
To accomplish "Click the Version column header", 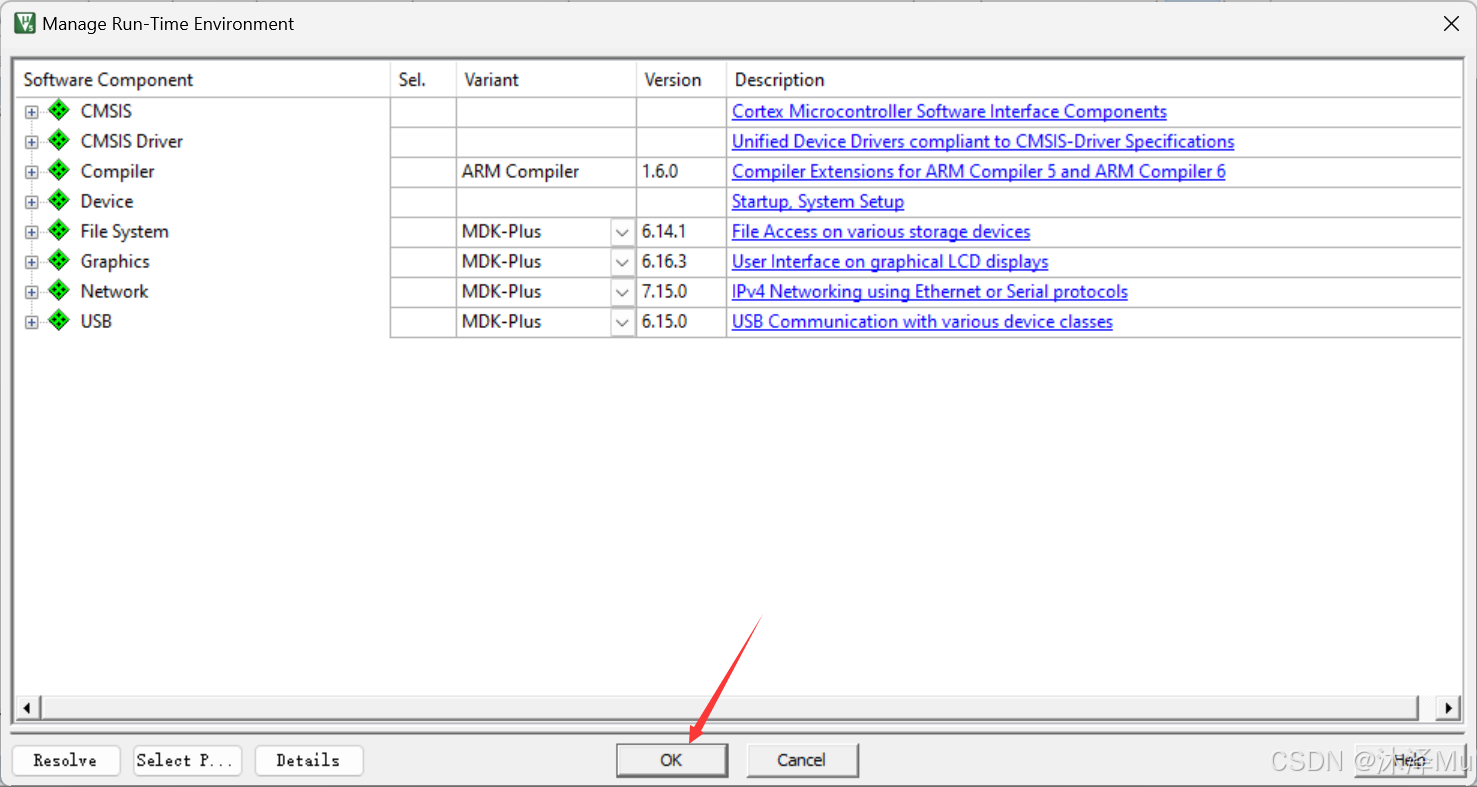I will pos(681,80).
